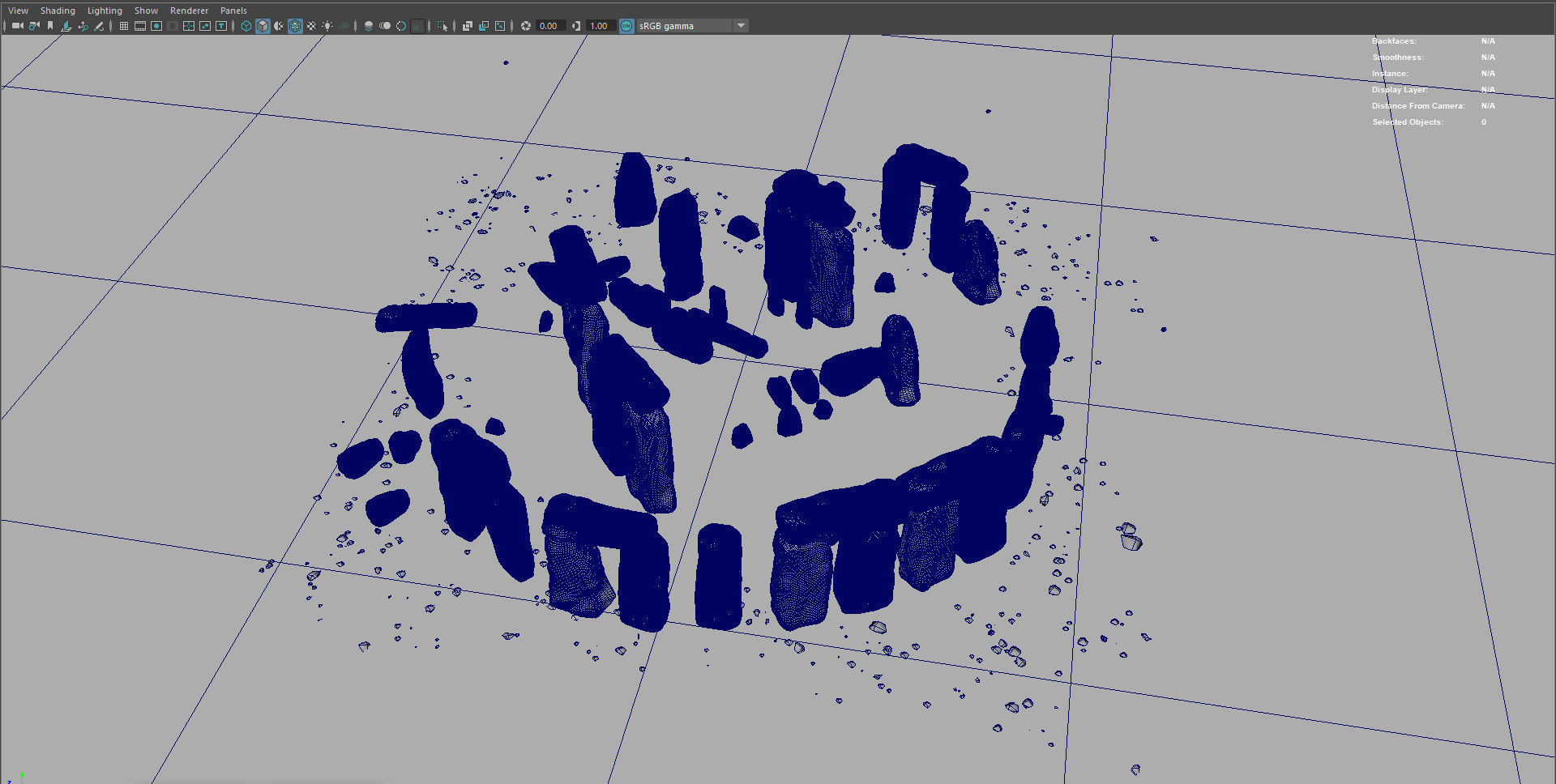Click the Instance: HUD label
This screenshot has height=784, width=1556.
[1390, 74]
